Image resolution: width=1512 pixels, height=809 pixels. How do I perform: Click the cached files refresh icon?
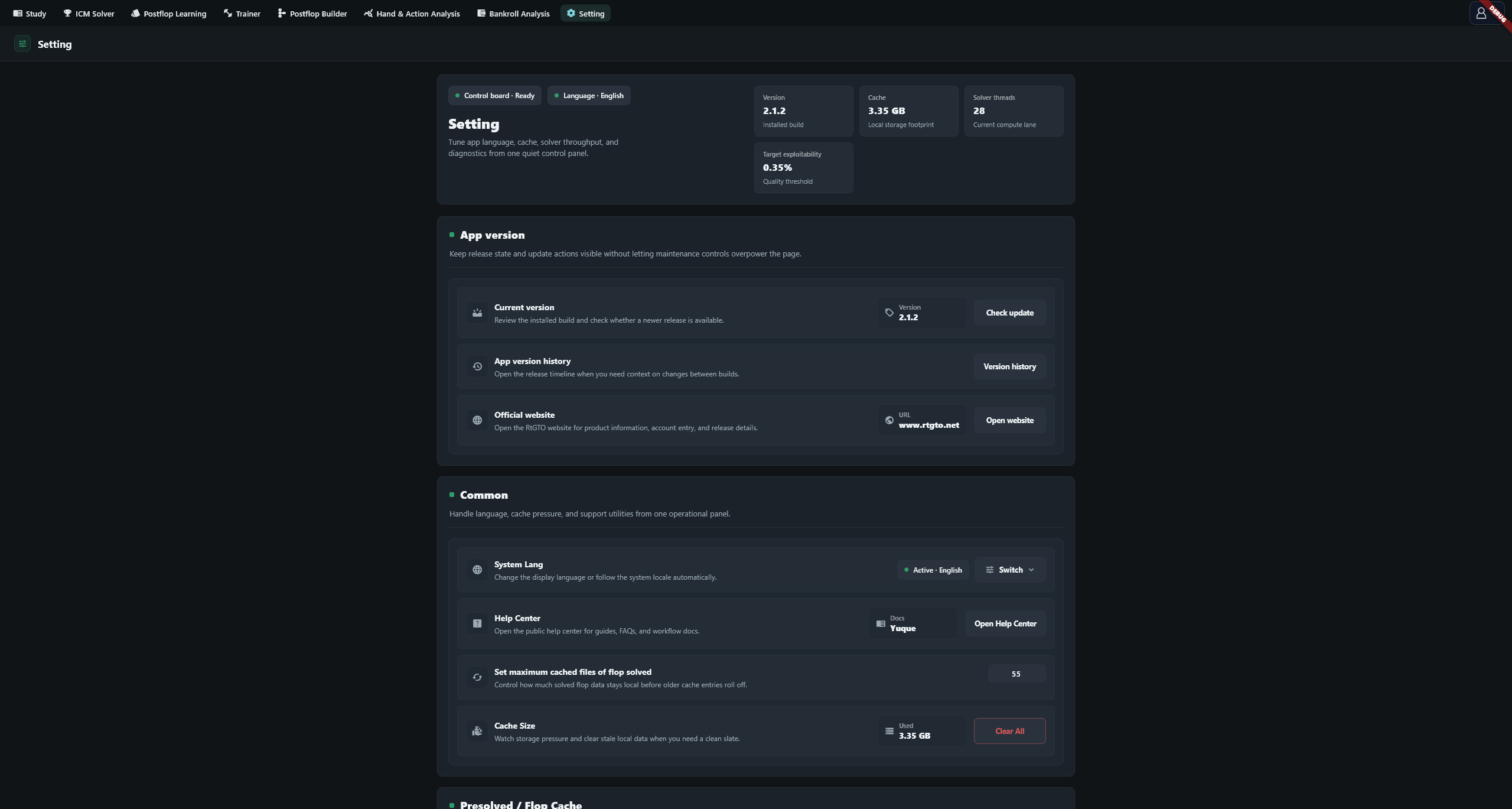click(x=477, y=677)
